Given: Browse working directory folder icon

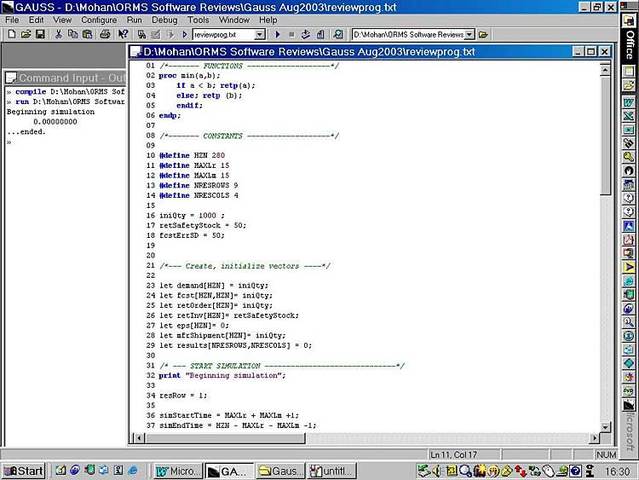Looking at the screenshot, I should 483,35.
